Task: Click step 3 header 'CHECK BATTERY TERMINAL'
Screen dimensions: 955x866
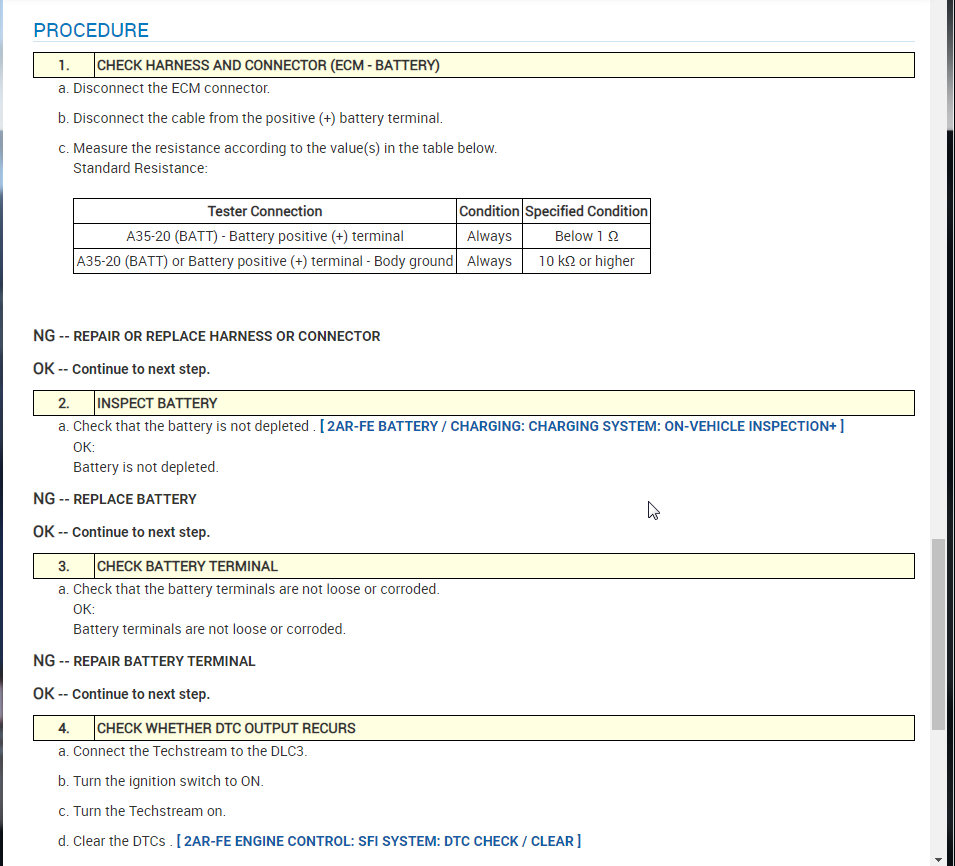Action: [x=504, y=566]
